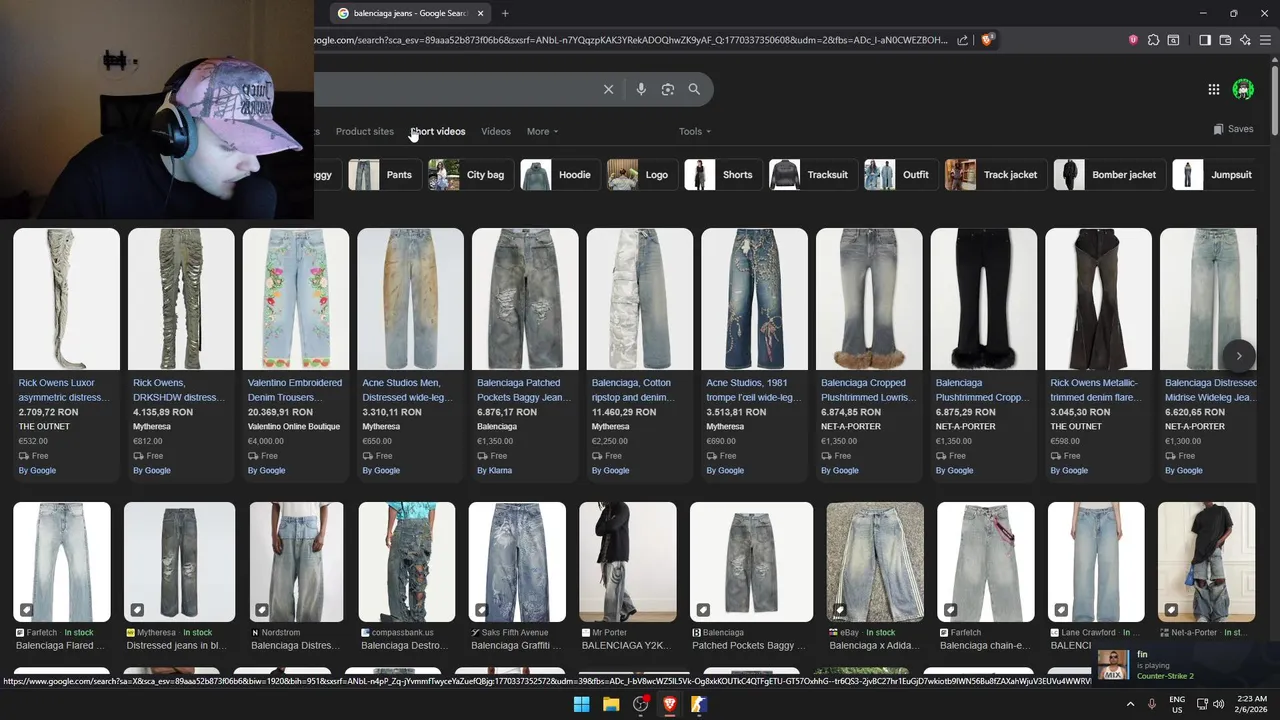Image resolution: width=1280 pixels, height=720 pixels.
Task: Select the Tracksuit suggestion chip
Action: 811,174
